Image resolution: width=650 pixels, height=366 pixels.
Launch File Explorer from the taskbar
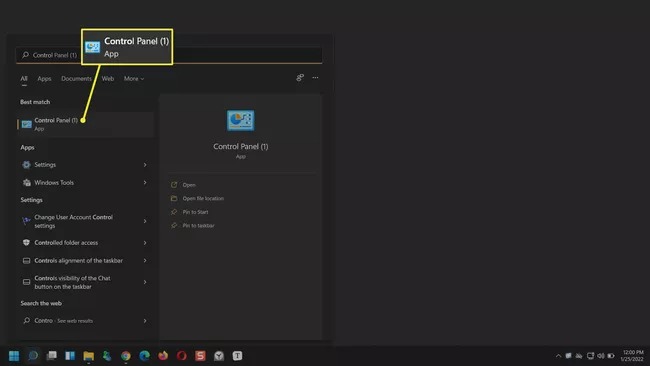(x=88, y=356)
